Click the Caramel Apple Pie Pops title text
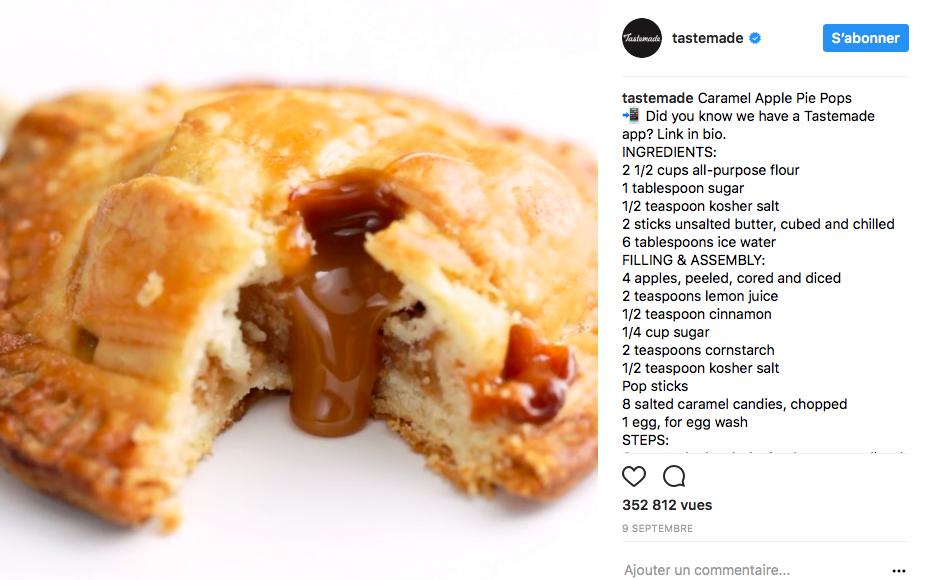Image resolution: width=932 pixels, height=580 pixels. tap(774, 98)
